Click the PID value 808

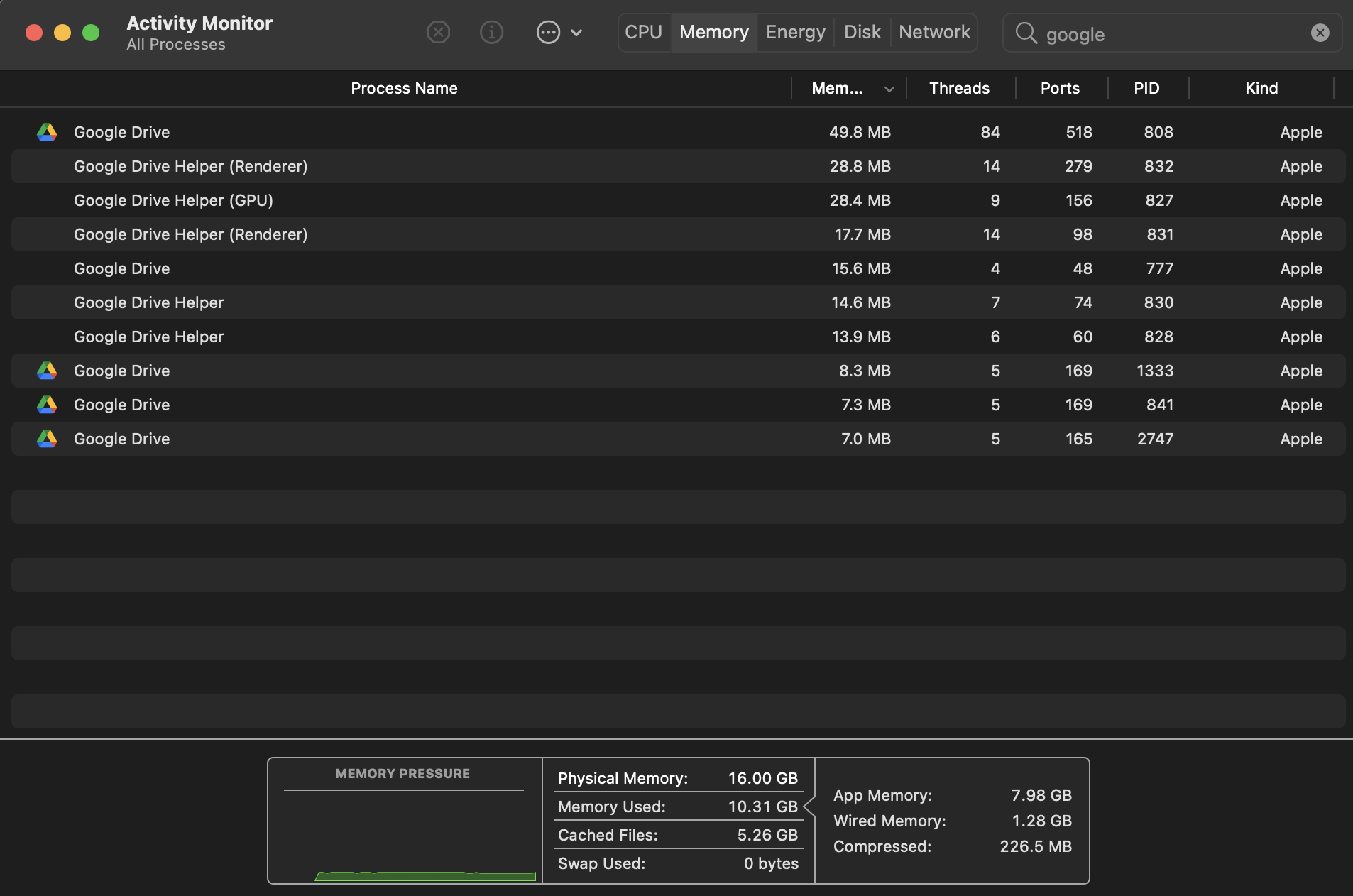click(1158, 132)
